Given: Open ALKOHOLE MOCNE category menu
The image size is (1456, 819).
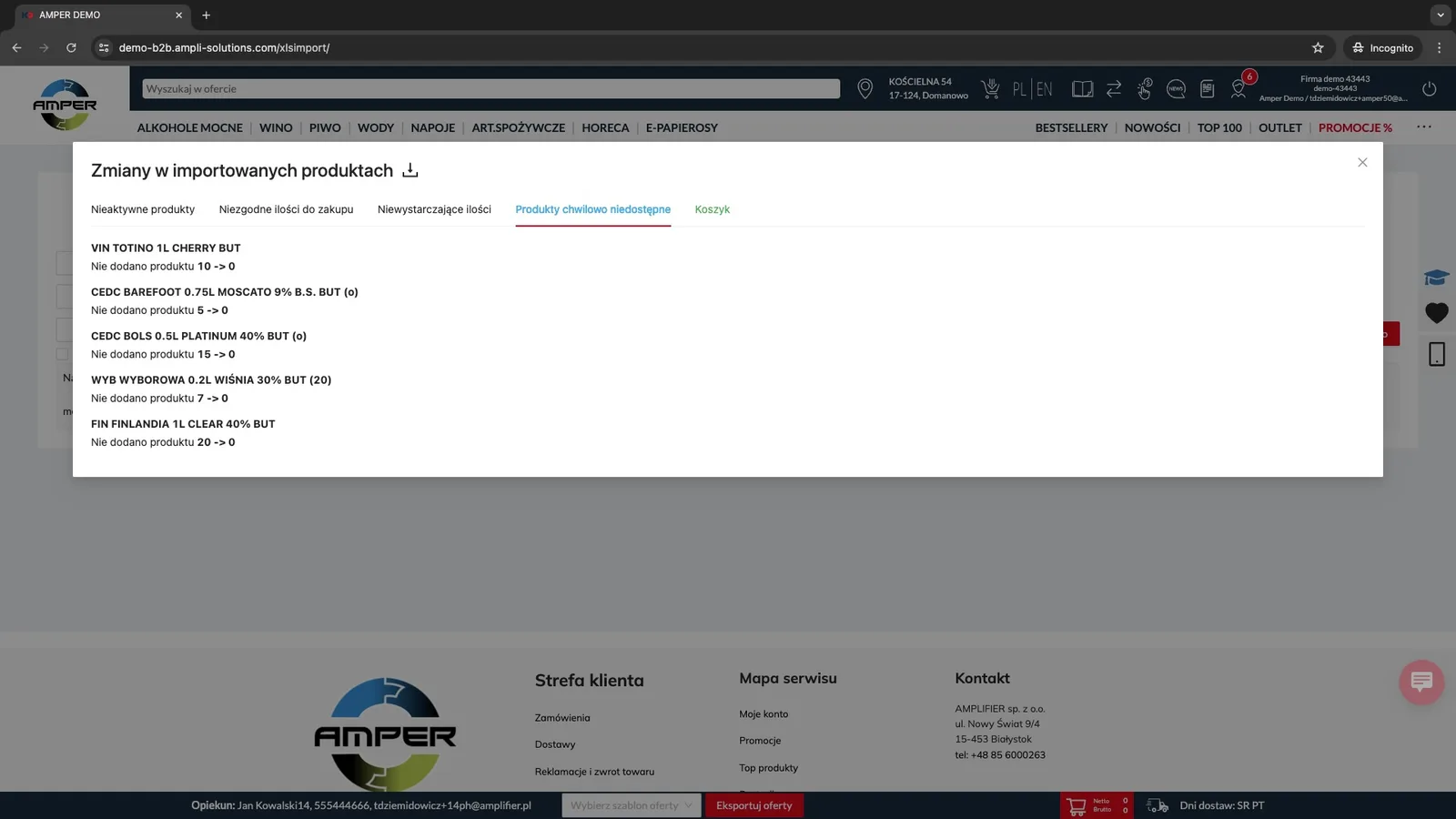Looking at the screenshot, I should (x=189, y=127).
